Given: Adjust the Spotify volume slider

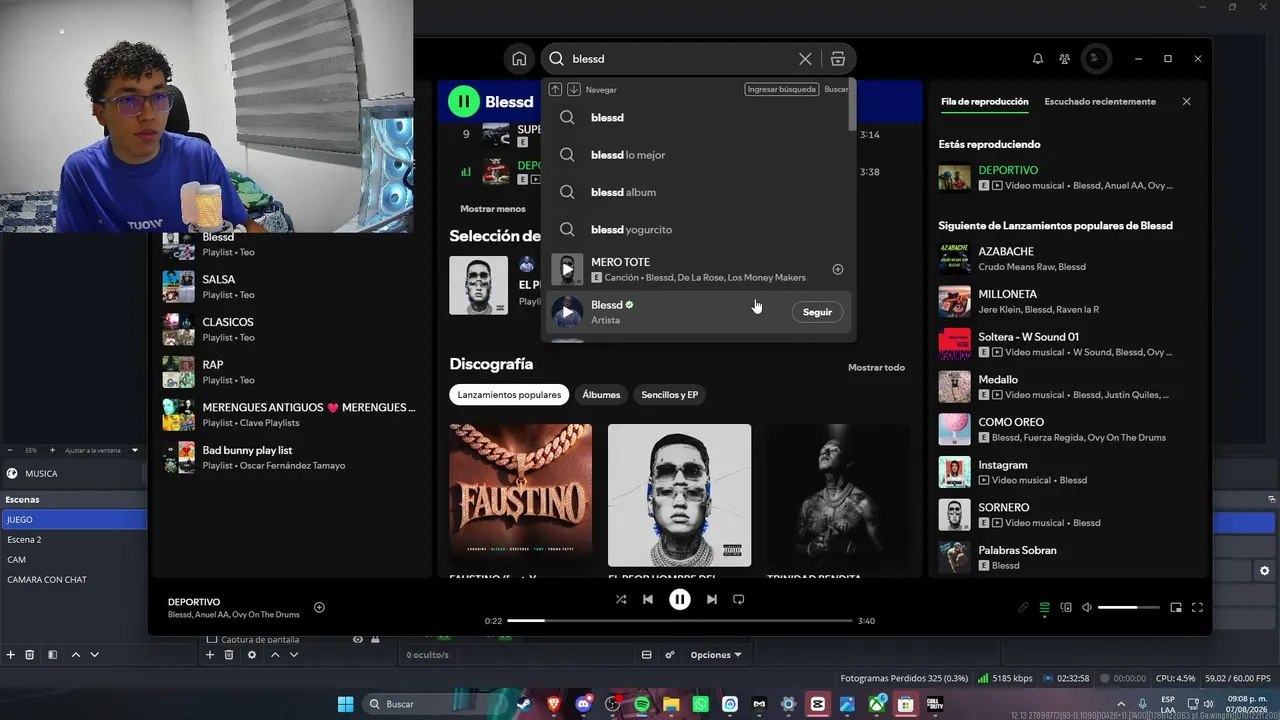Looking at the screenshot, I should point(1129,607).
